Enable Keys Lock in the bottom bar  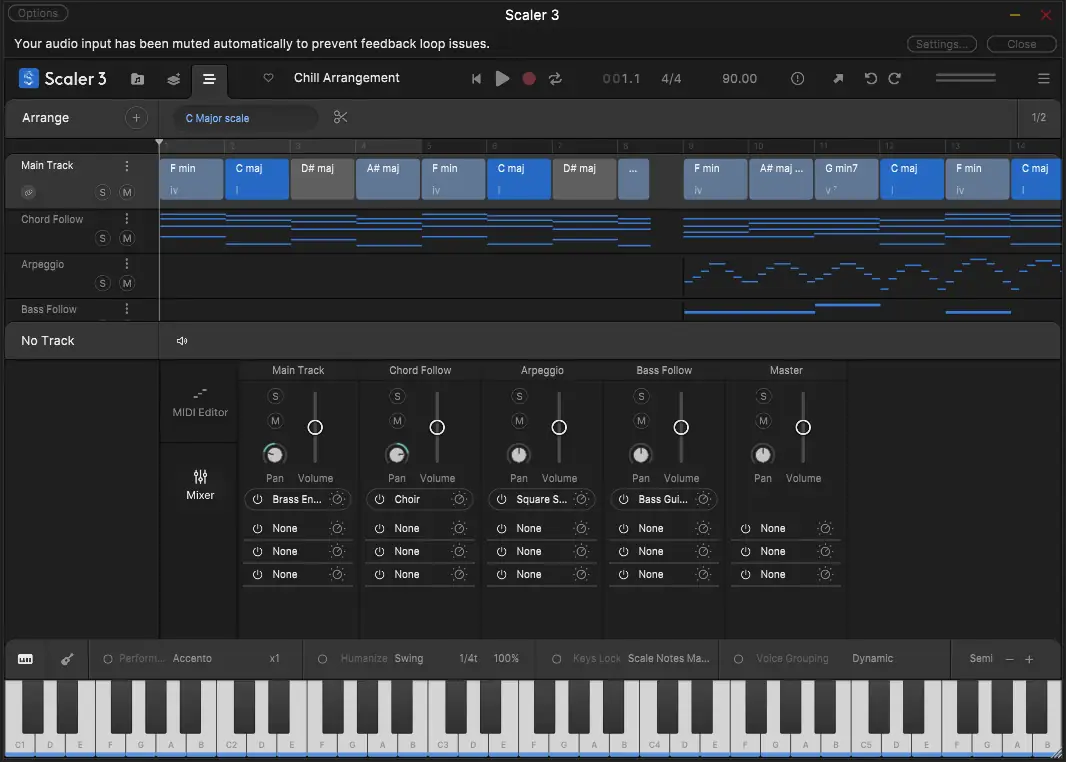[x=556, y=658]
